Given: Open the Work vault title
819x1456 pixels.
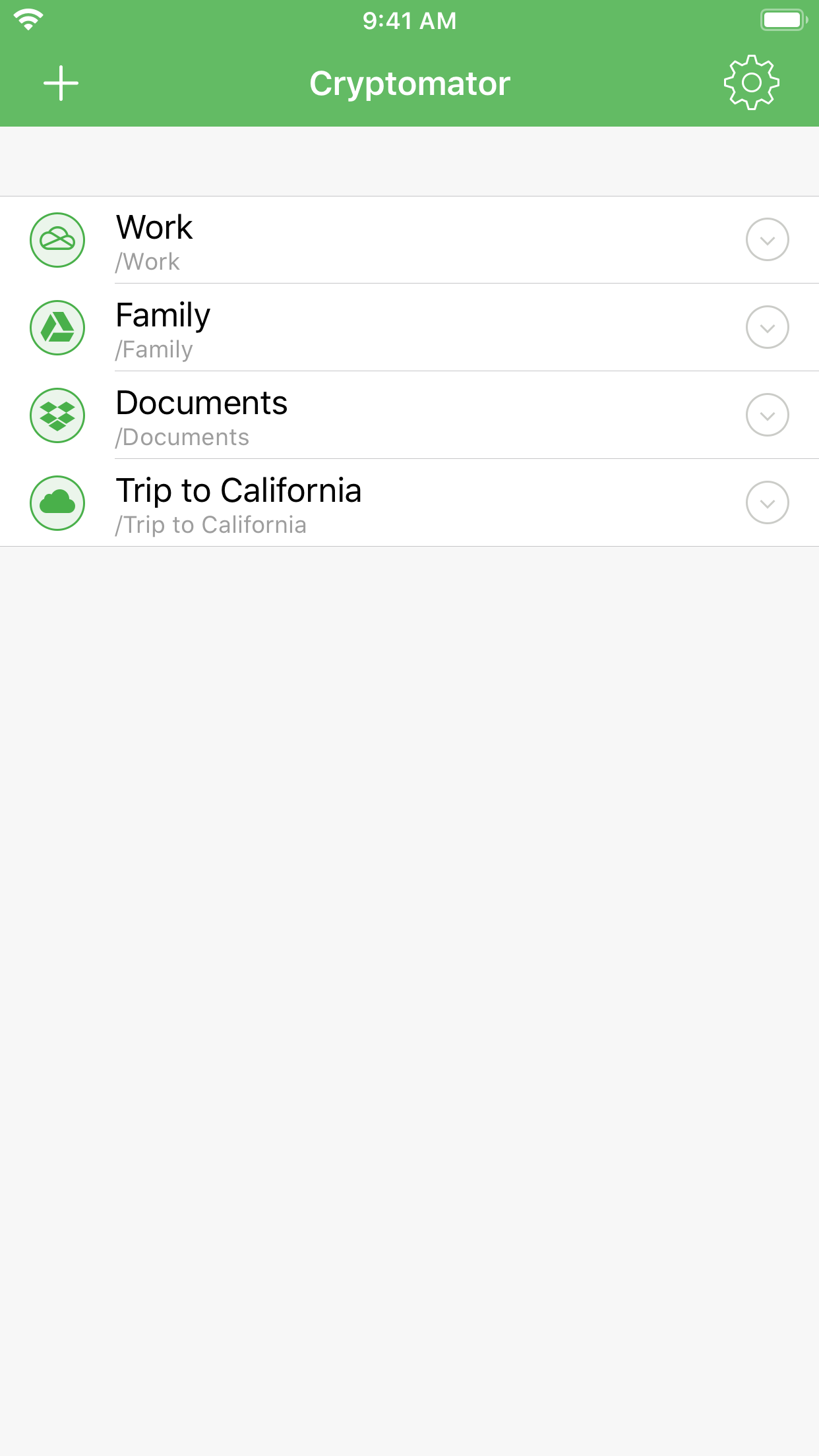Looking at the screenshot, I should coord(154,228).
